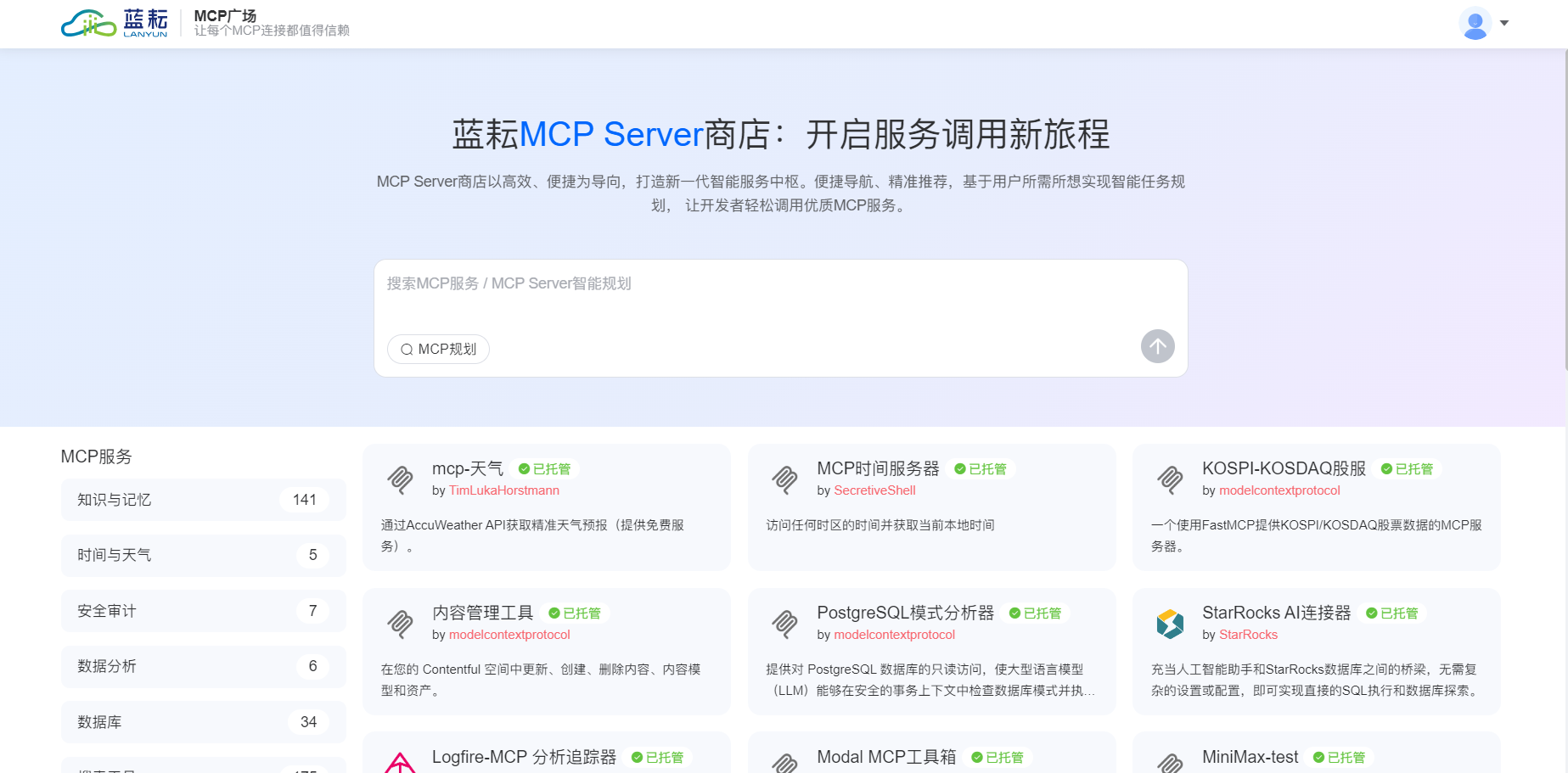Click the send arrow button in search box
This screenshot has width=1568, height=773.
click(1157, 346)
